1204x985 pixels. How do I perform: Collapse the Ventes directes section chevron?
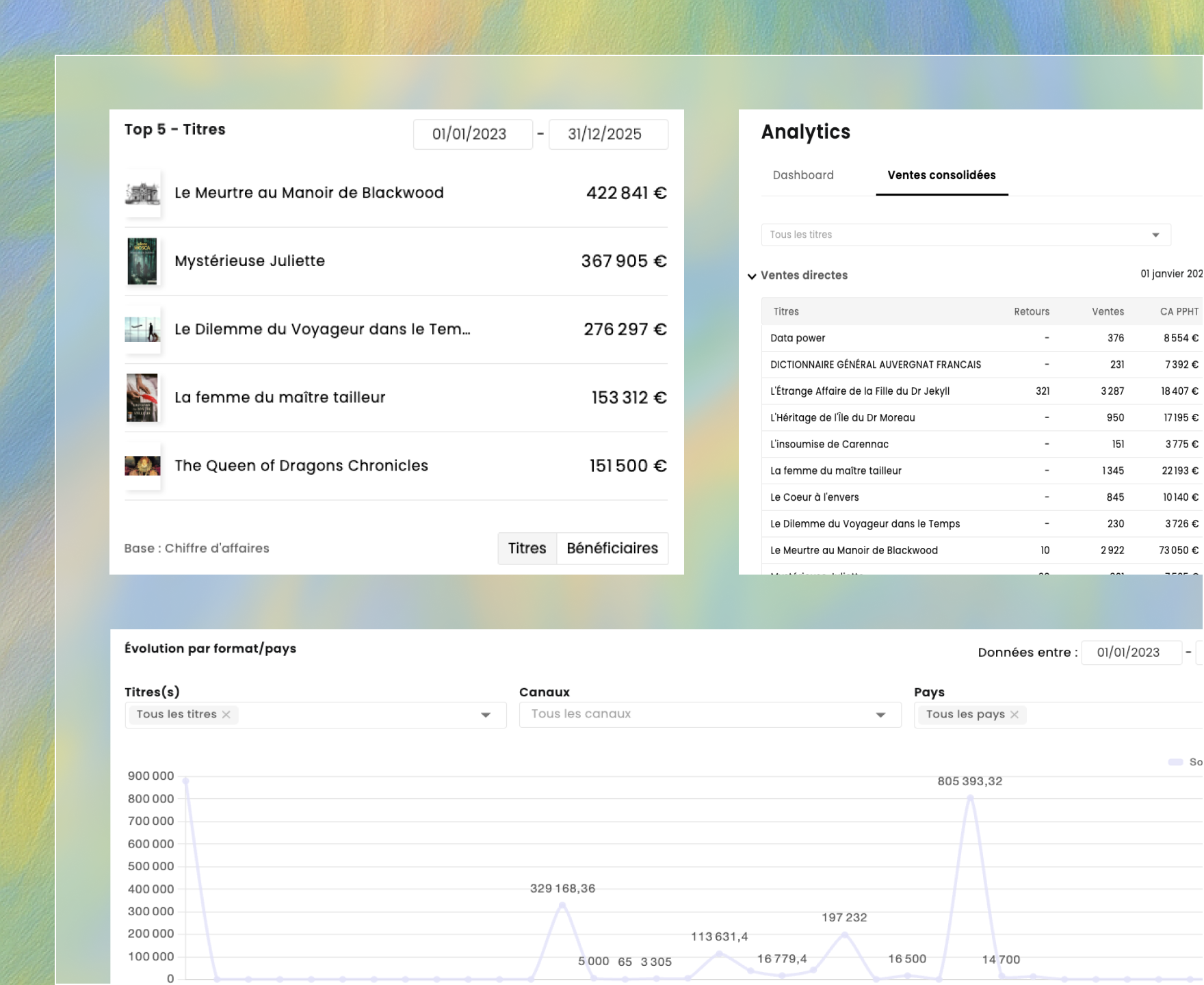(x=752, y=276)
